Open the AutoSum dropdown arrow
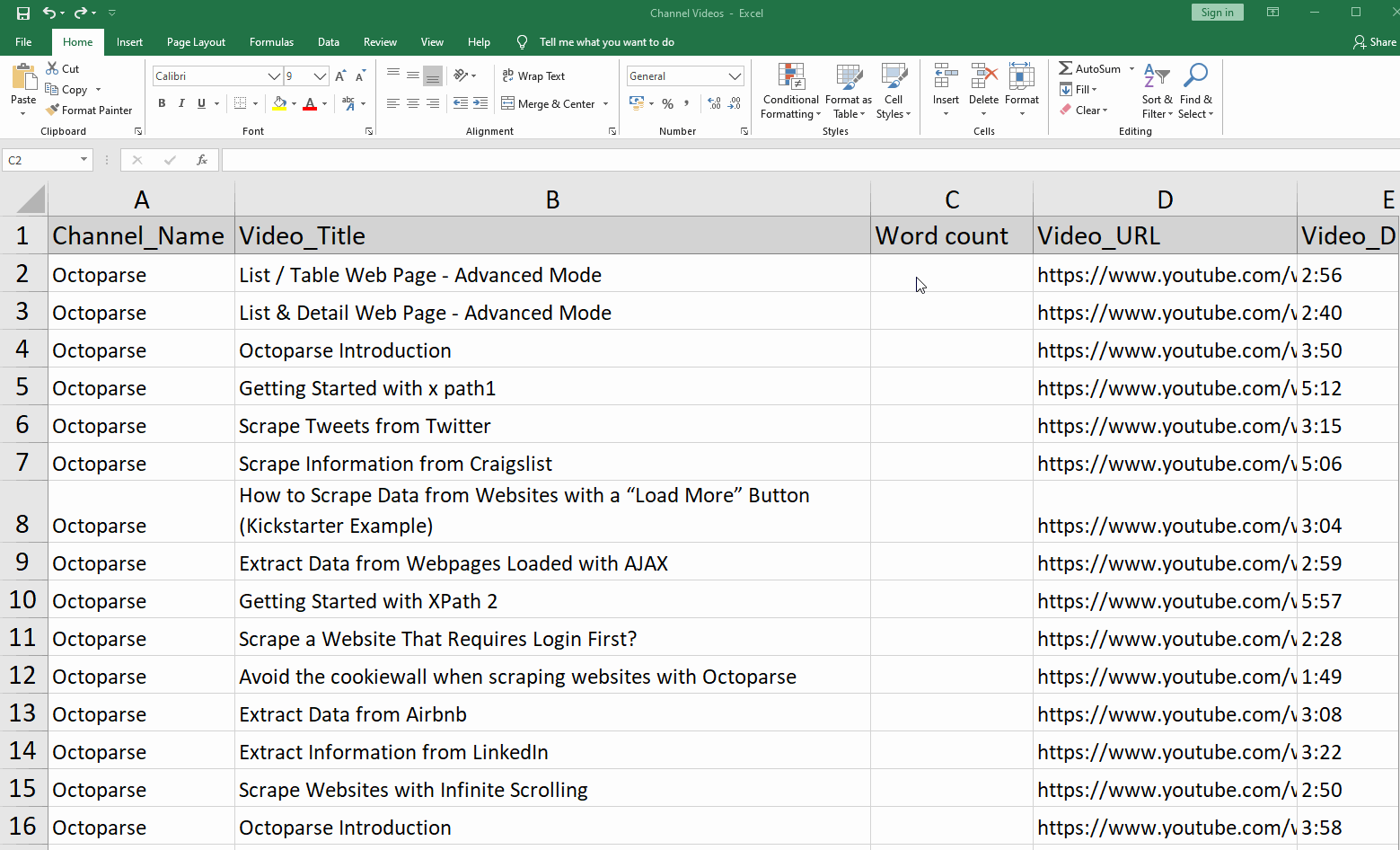Image resolution: width=1400 pixels, height=850 pixels. (1131, 68)
